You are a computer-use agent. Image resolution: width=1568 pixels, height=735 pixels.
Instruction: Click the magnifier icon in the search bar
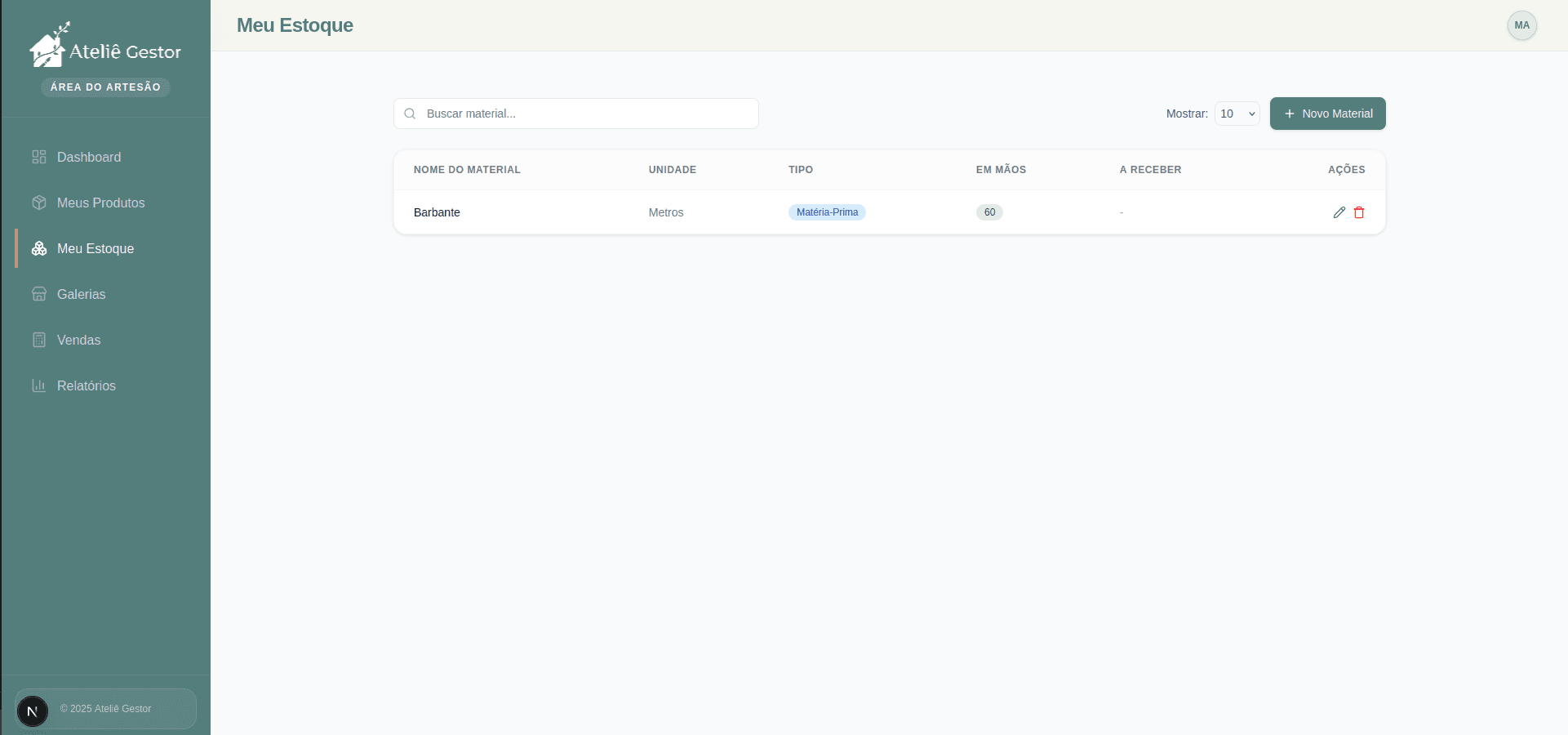point(410,114)
